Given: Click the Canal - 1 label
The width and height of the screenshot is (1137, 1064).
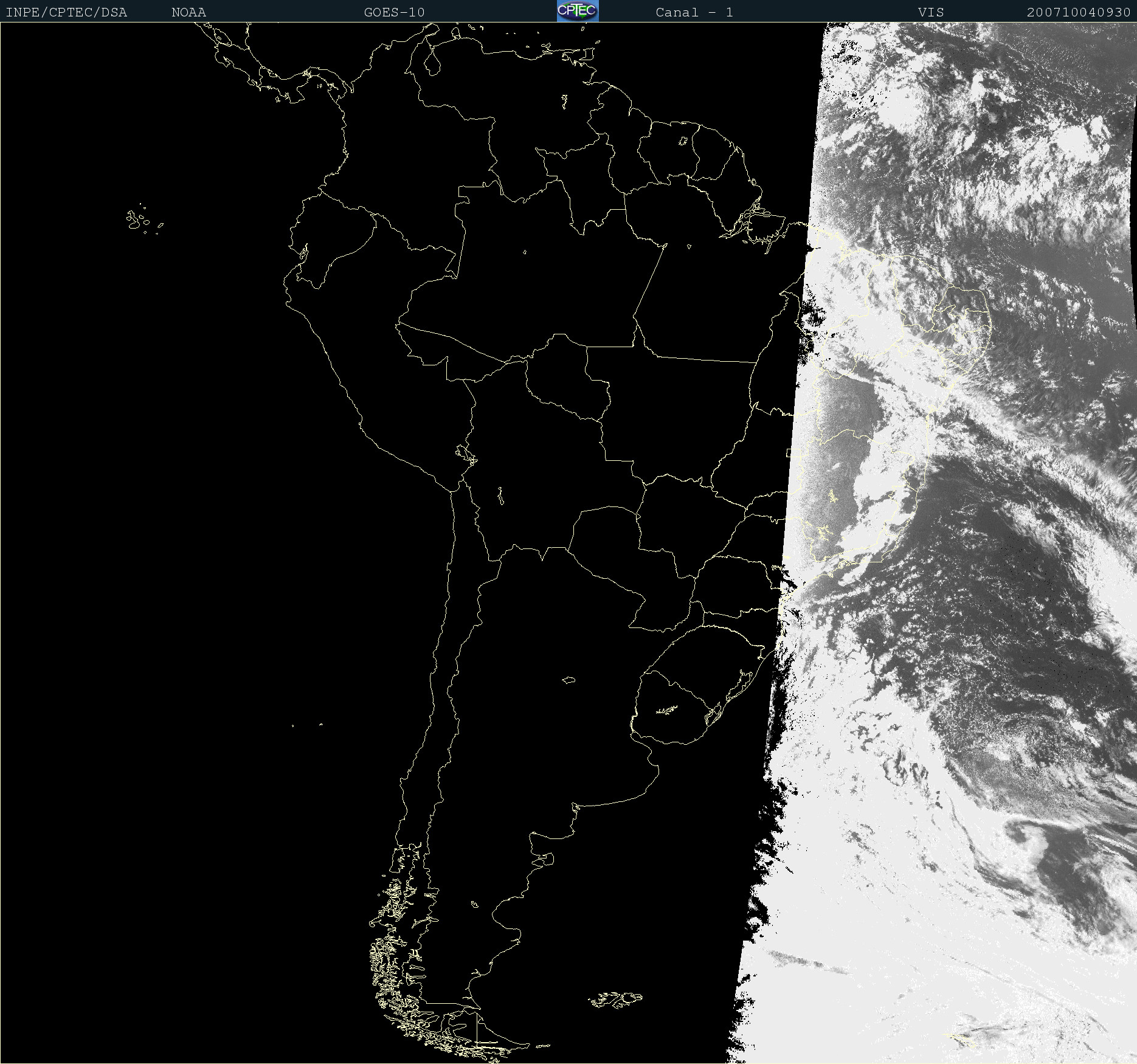Looking at the screenshot, I should [694, 12].
